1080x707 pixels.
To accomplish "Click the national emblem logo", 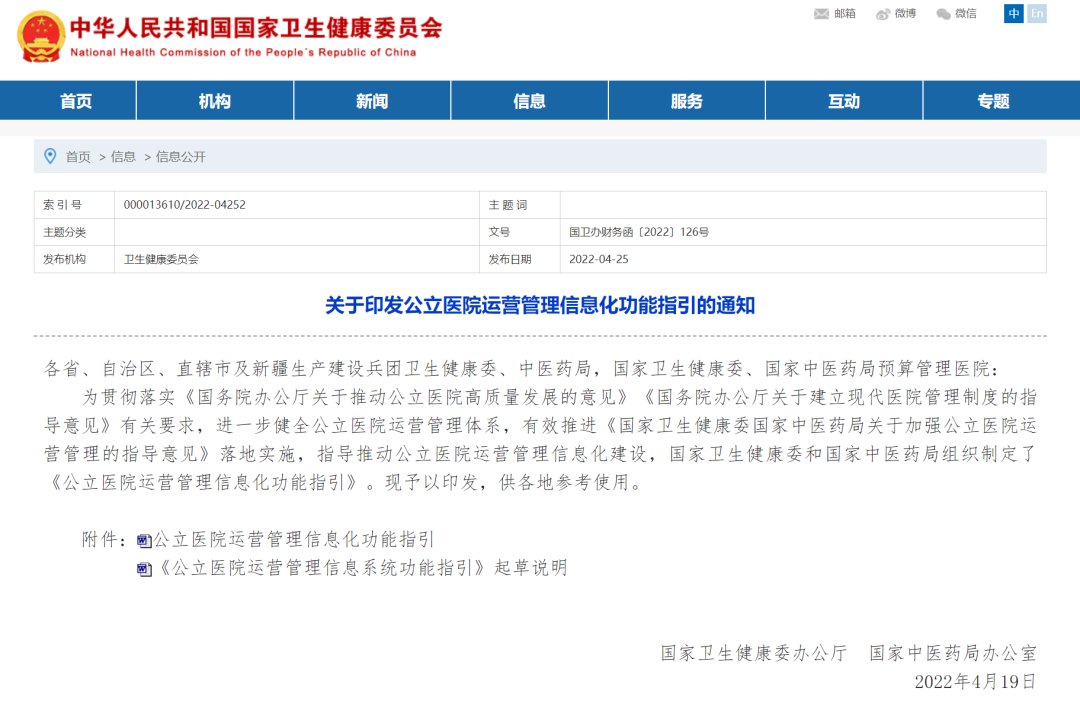I will pyautogui.click(x=41, y=36).
